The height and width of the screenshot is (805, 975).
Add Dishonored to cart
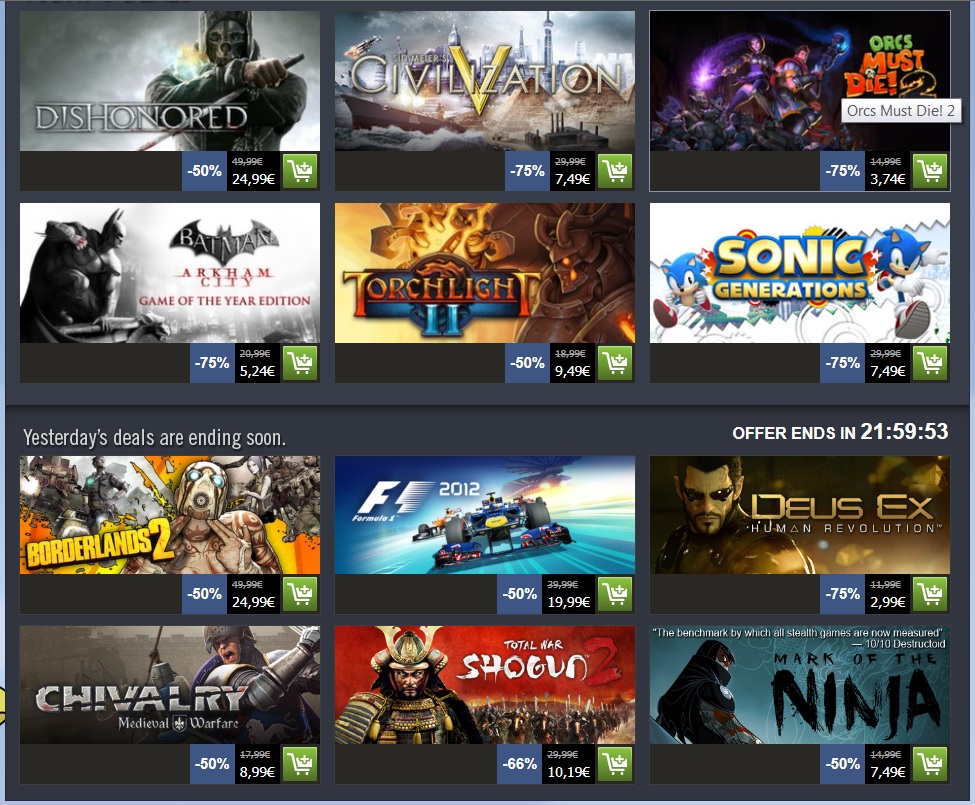click(x=300, y=171)
